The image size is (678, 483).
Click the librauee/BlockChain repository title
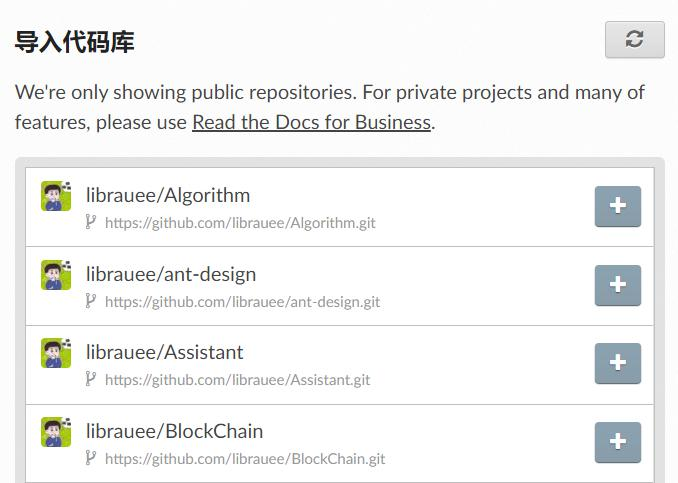(175, 431)
